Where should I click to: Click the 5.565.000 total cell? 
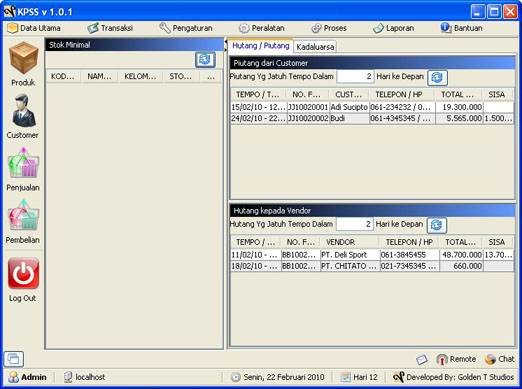(459, 118)
